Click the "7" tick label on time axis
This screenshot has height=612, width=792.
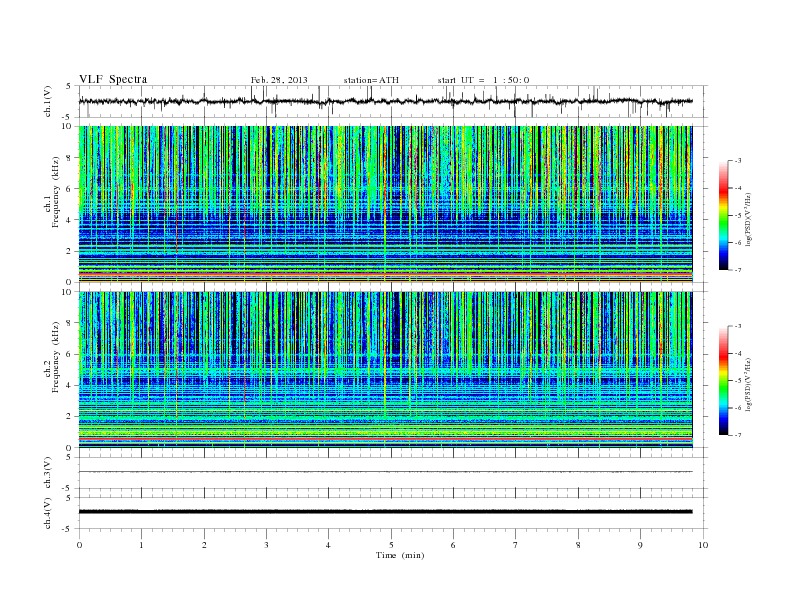point(515,545)
